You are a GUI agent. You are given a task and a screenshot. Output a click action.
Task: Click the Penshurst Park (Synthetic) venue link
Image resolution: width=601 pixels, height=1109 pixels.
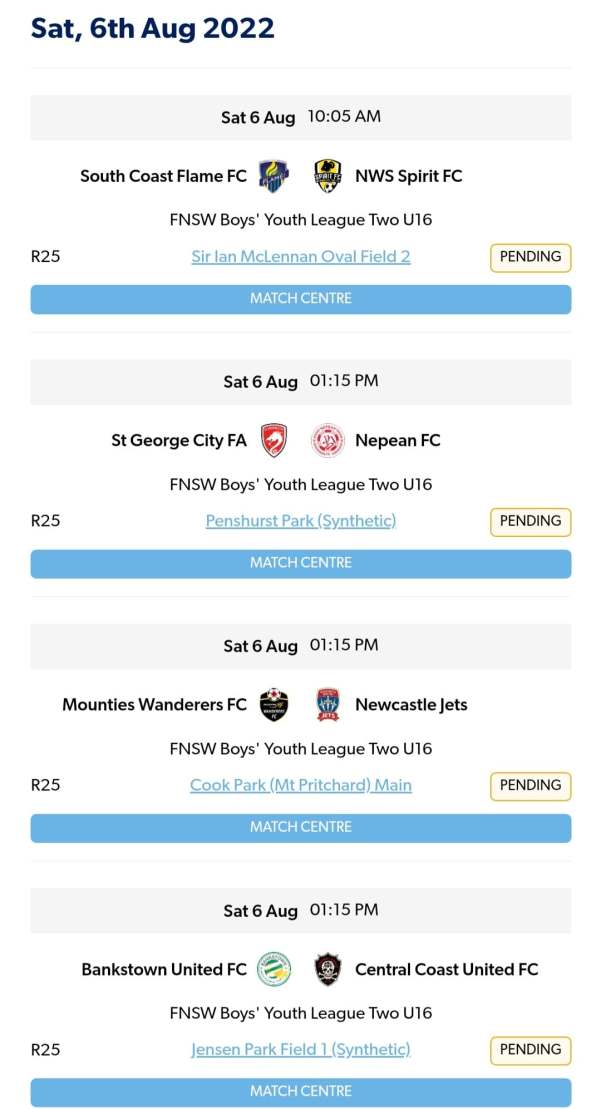(300, 521)
